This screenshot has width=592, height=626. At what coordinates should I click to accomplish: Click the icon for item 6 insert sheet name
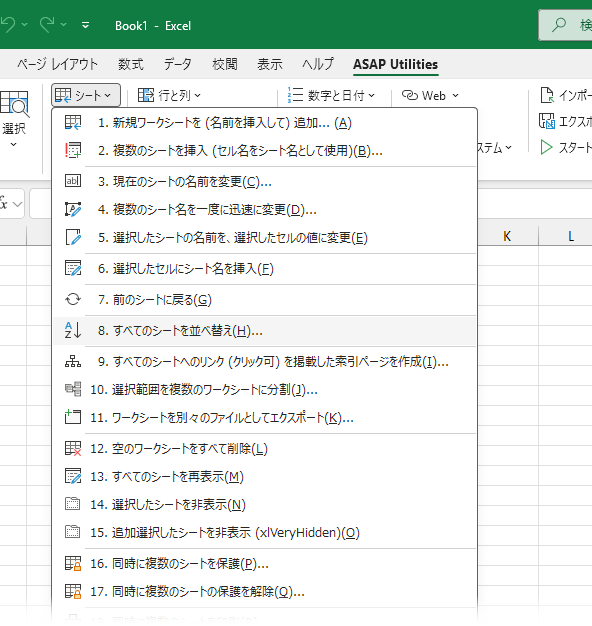73,268
